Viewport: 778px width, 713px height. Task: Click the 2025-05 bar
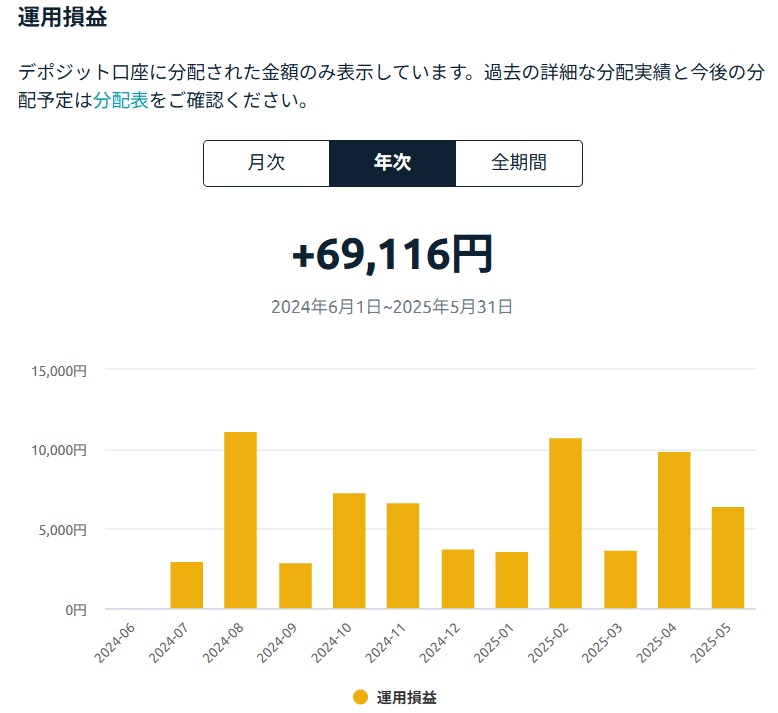[x=728, y=558]
